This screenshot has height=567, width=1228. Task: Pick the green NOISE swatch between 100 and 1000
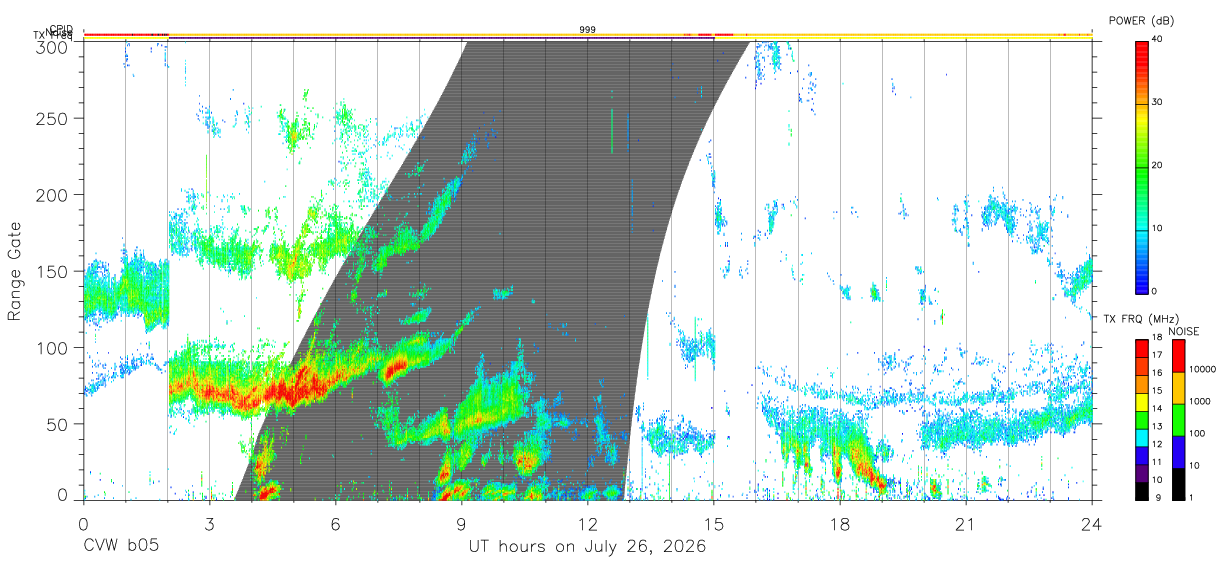pyautogui.click(x=1178, y=420)
